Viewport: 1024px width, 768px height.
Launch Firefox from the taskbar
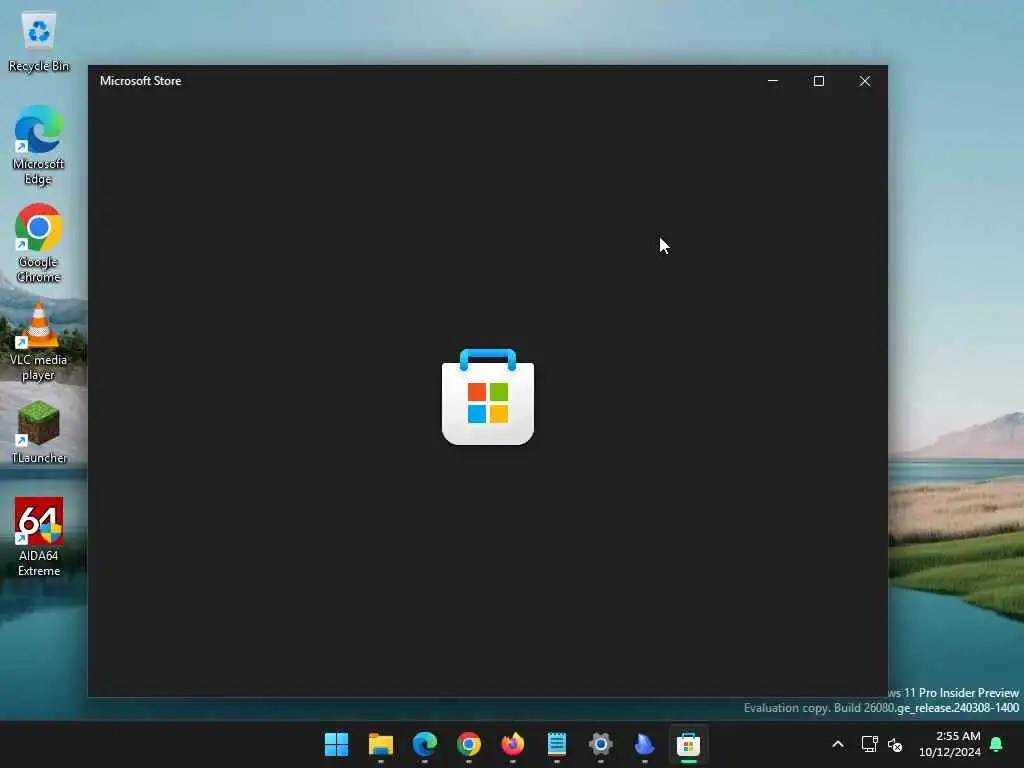tap(513, 744)
